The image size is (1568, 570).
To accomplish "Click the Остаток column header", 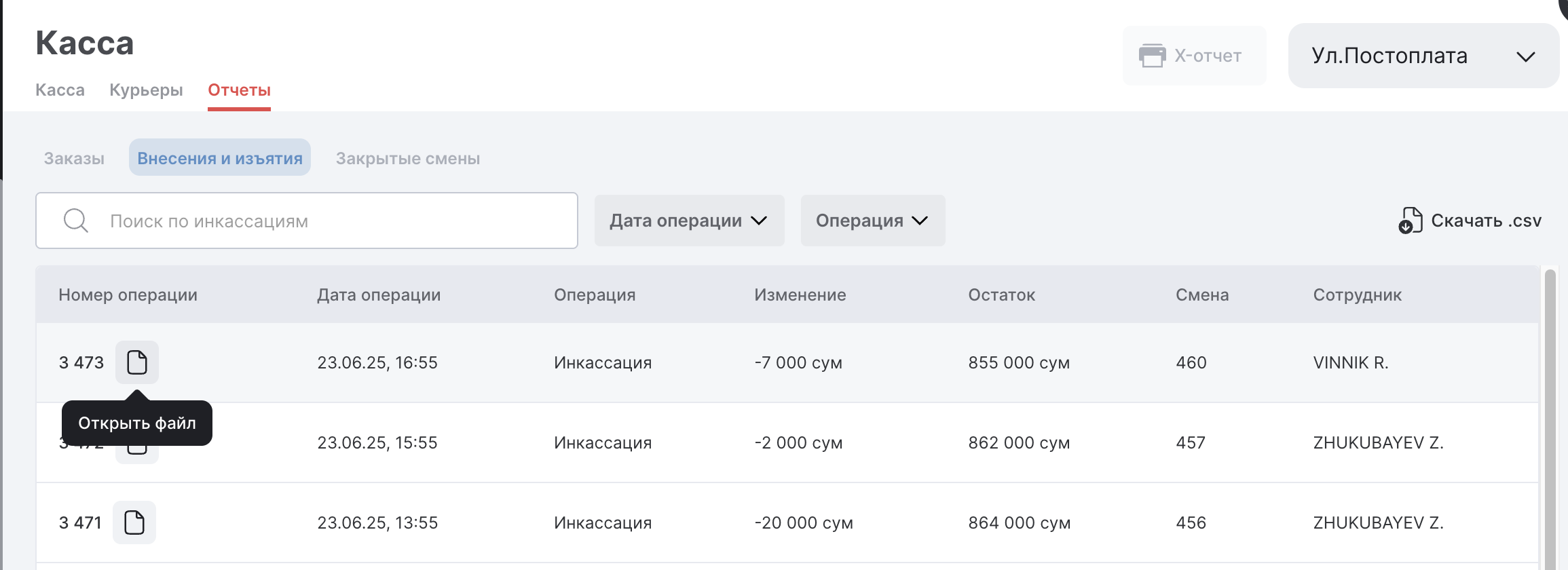I will [x=1001, y=295].
